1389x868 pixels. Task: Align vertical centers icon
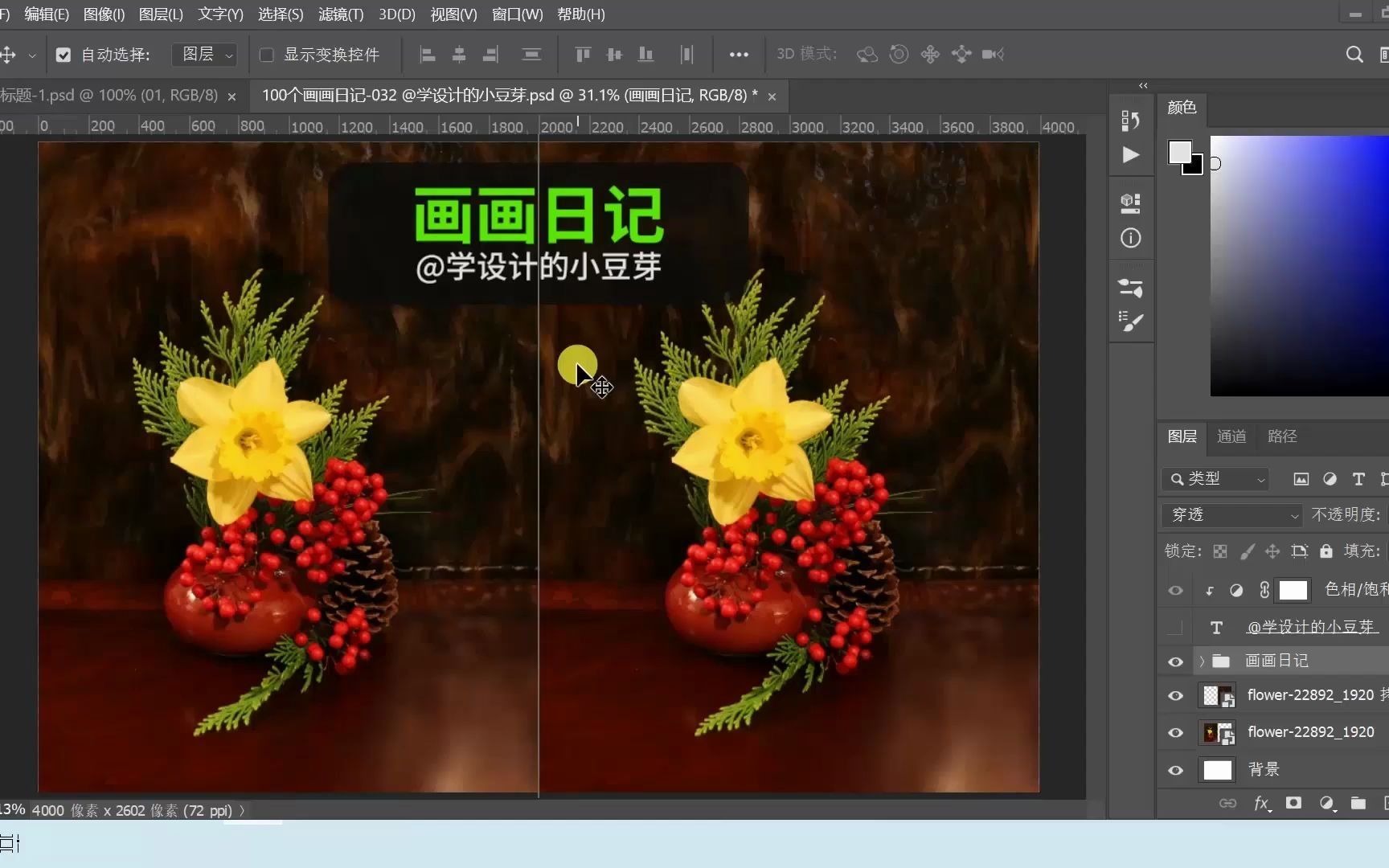(614, 55)
